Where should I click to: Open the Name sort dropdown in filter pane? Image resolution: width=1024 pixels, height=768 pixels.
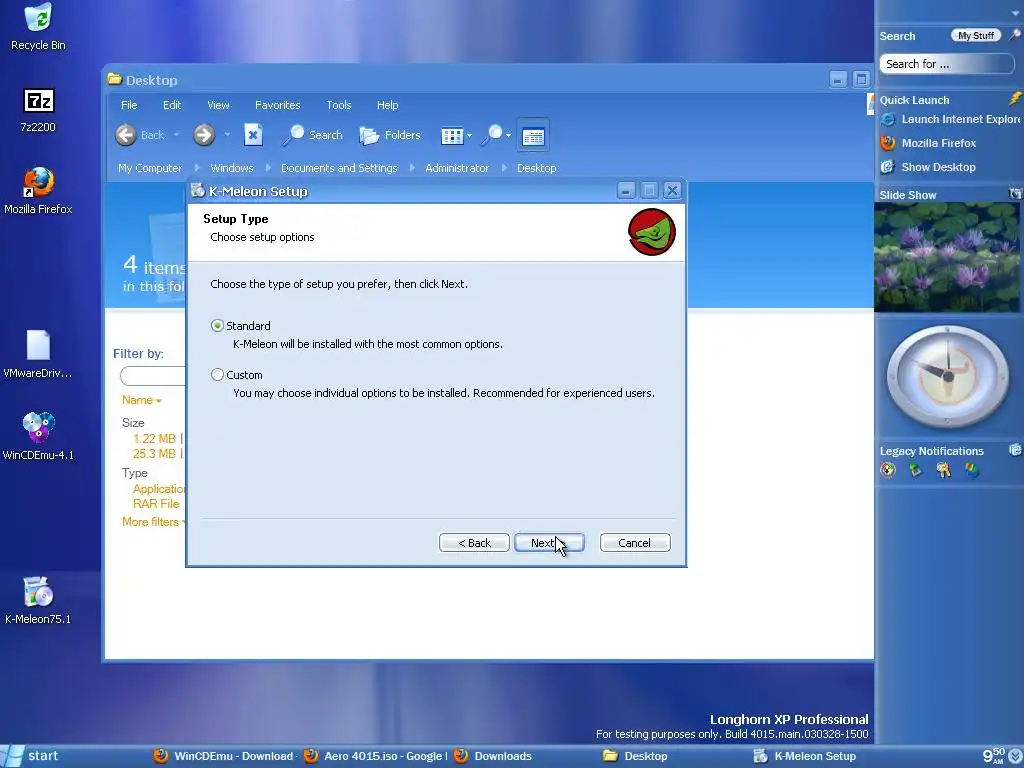point(142,400)
